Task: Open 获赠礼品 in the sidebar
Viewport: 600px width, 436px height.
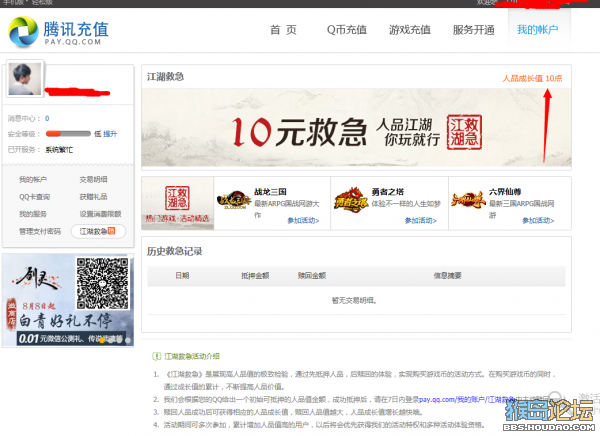Action: pyautogui.click(x=93, y=197)
